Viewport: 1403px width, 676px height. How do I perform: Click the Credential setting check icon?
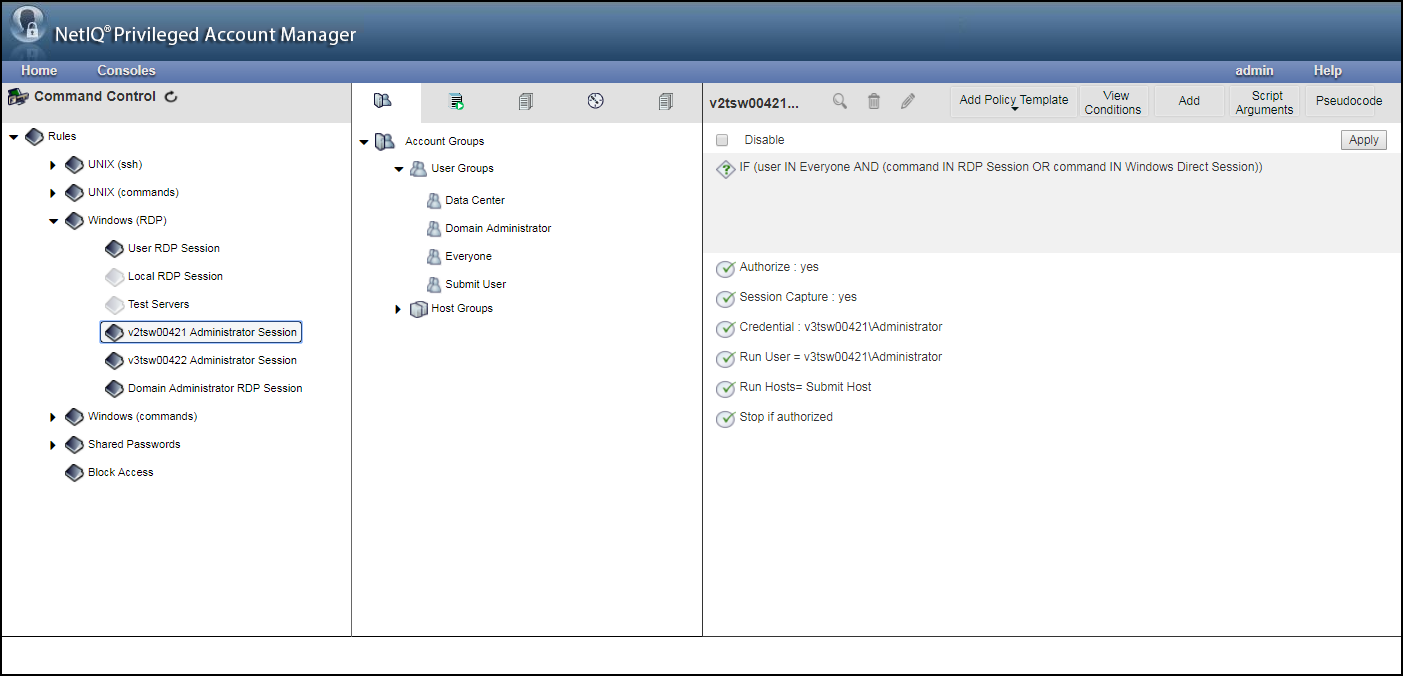click(x=726, y=329)
